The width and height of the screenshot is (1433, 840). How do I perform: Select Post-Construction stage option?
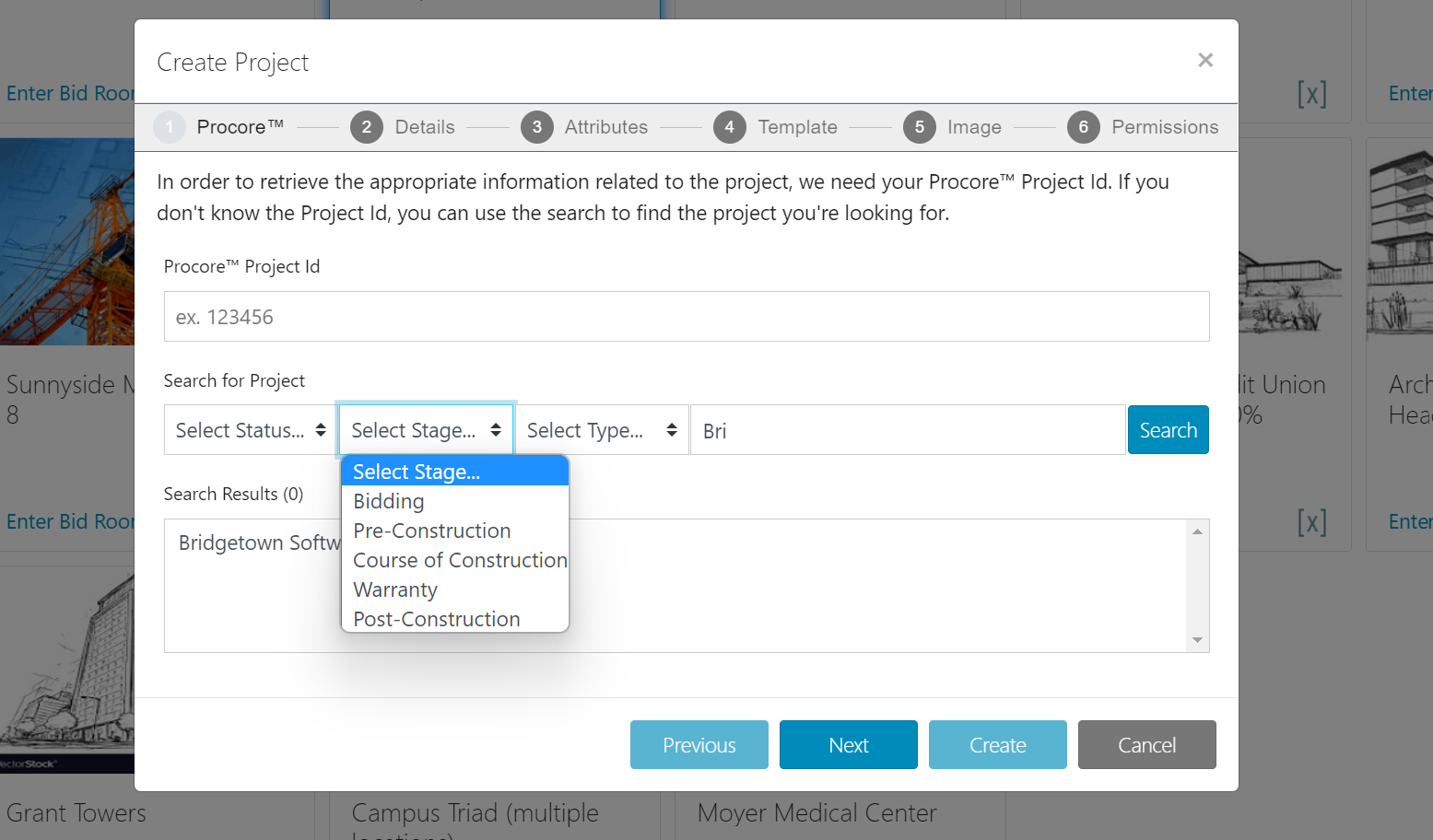(436, 619)
